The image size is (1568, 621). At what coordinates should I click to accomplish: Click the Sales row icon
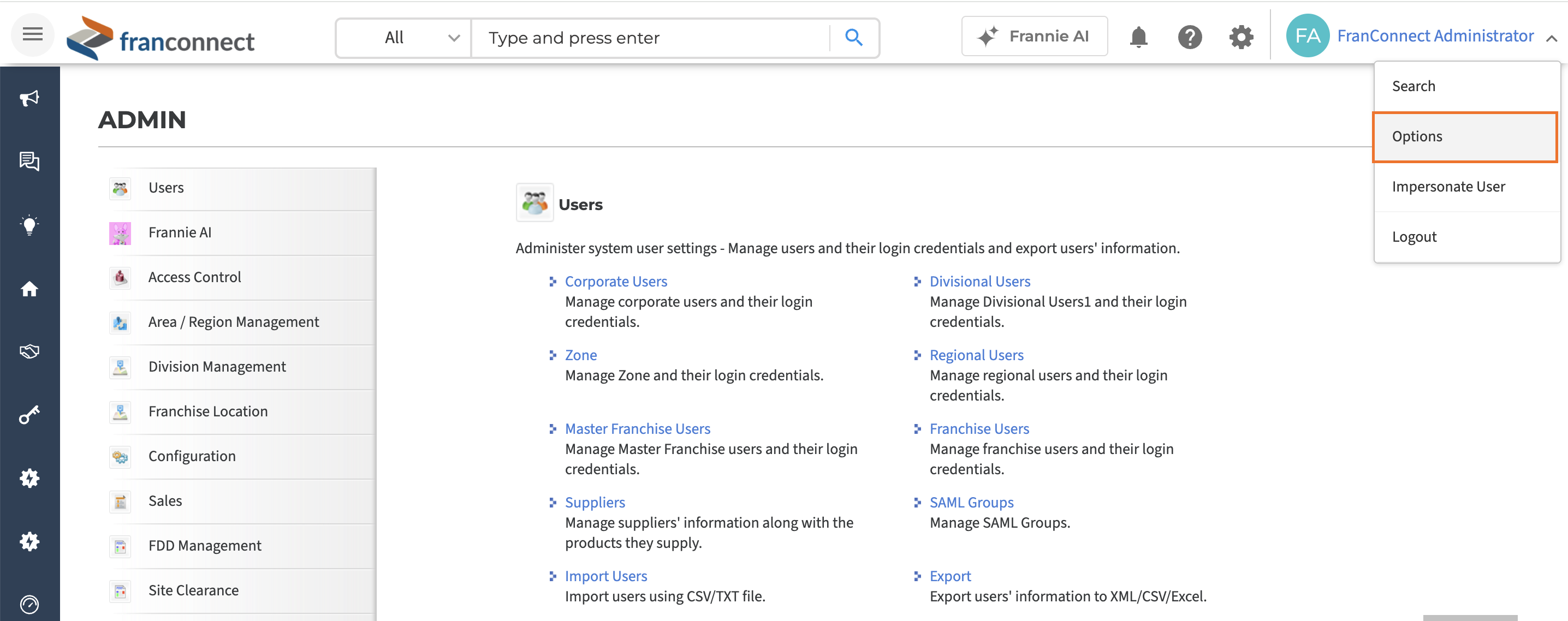coord(120,501)
